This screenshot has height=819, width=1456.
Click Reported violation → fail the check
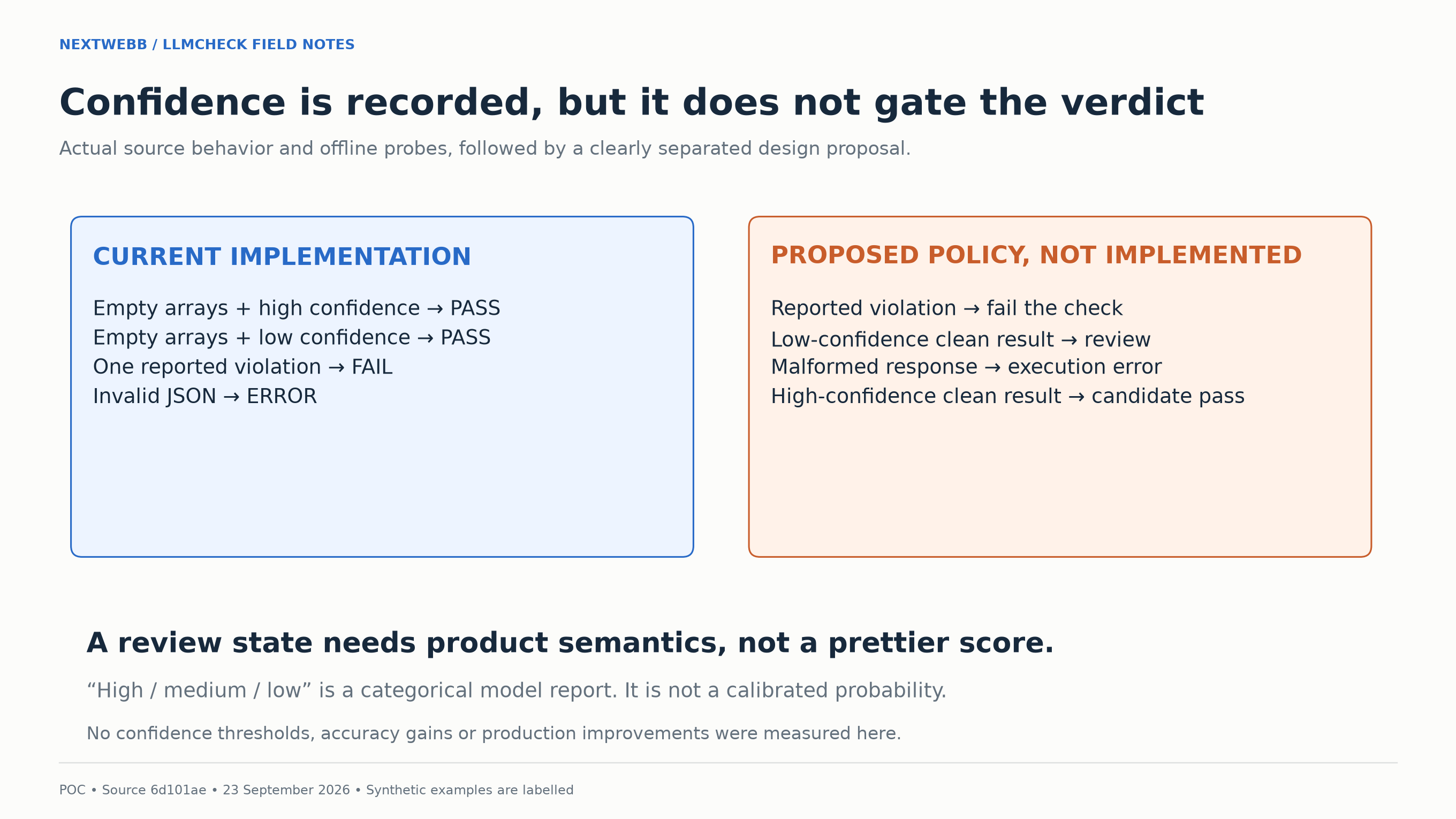coord(947,308)
